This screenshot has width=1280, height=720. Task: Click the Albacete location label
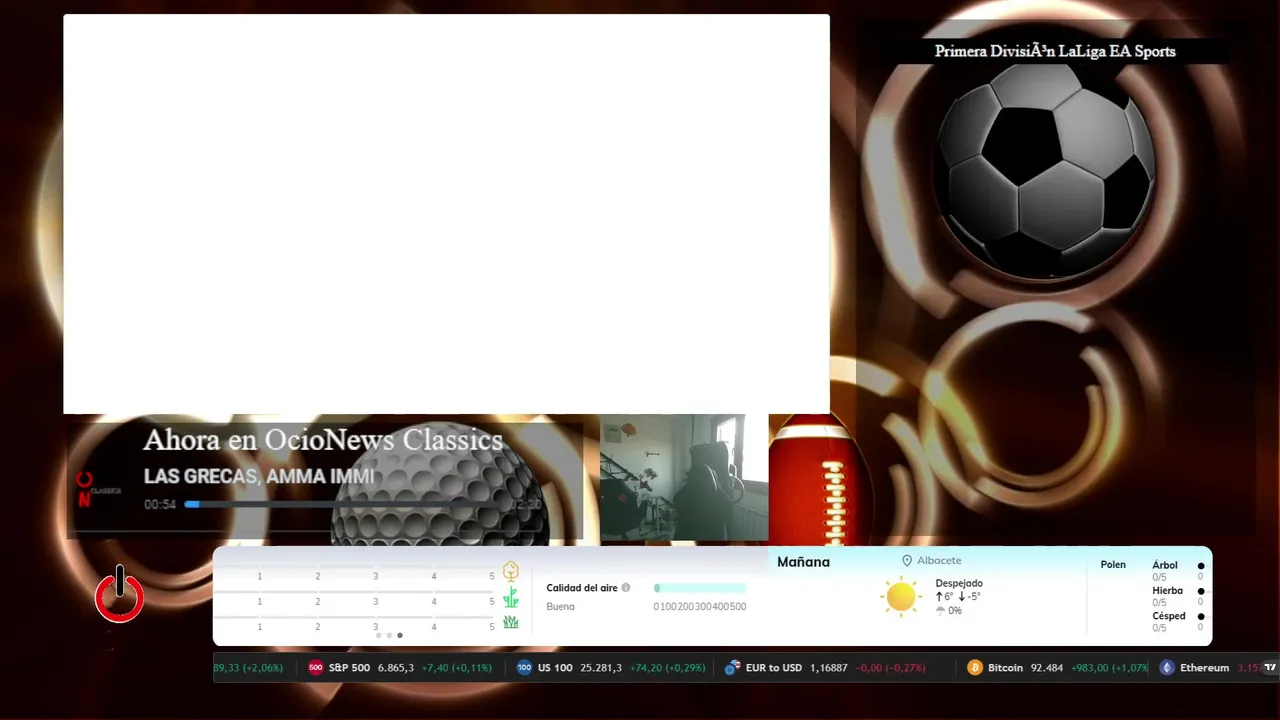(939, 561)
